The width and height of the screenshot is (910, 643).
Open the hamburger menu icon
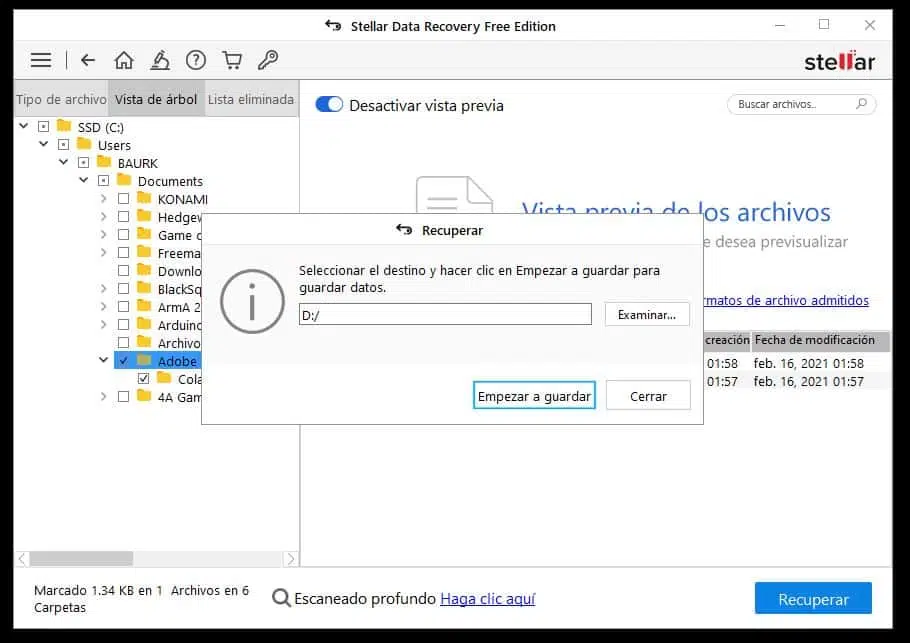pyautogui.click(x=41, y=60)
